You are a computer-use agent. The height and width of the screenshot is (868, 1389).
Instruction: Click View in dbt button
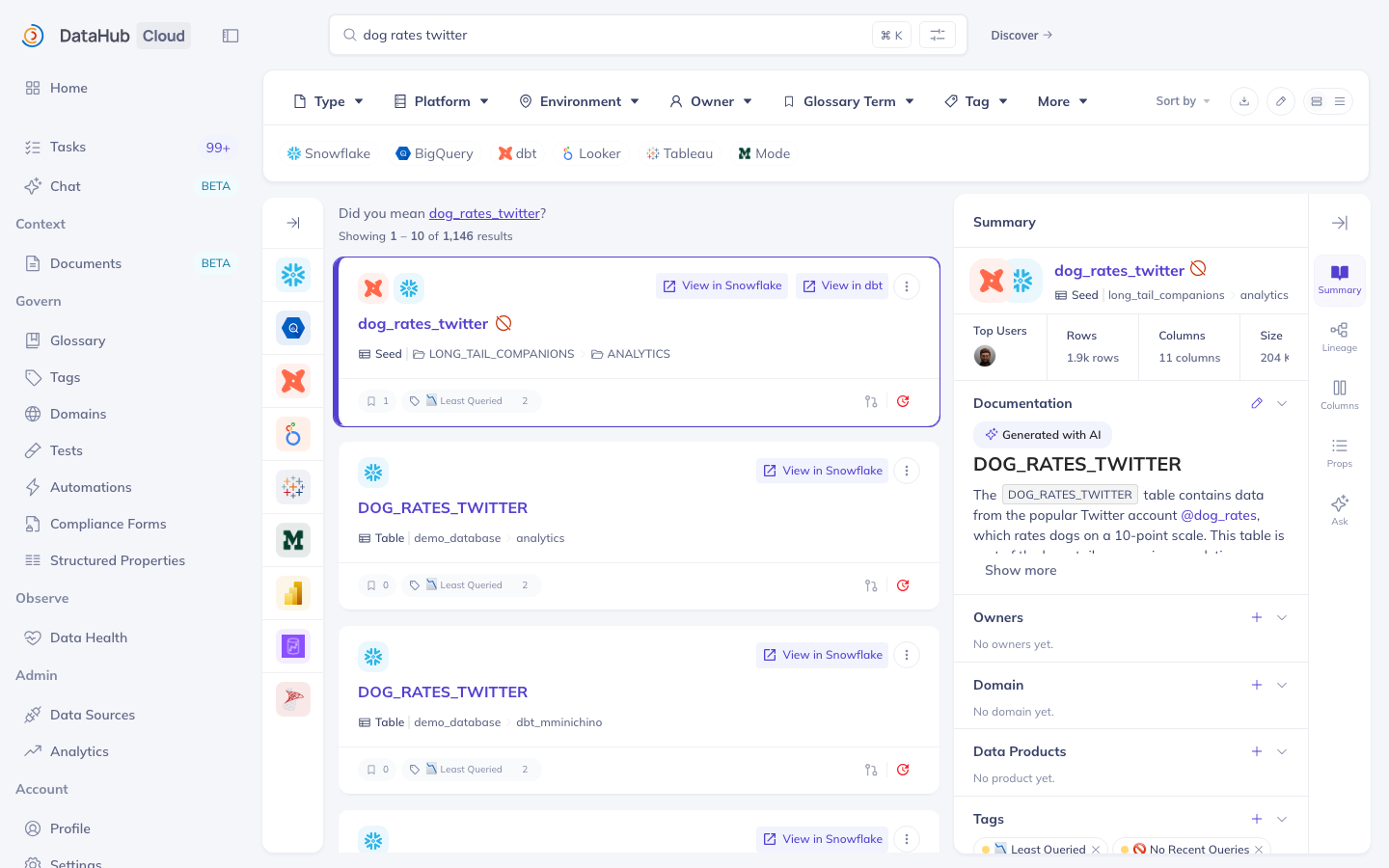pyautogui.click(x=842, y=285)
